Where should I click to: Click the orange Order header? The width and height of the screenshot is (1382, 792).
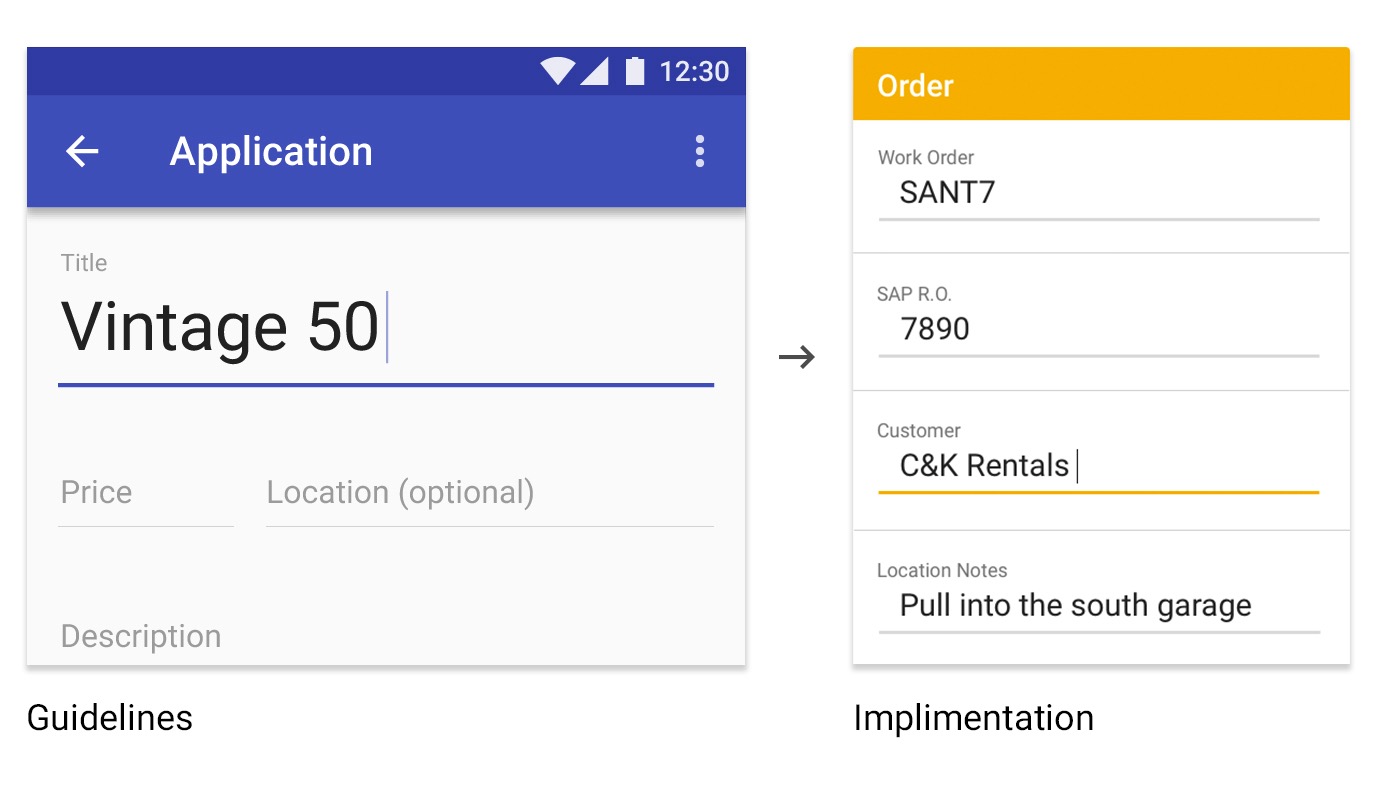point(1101,84)
